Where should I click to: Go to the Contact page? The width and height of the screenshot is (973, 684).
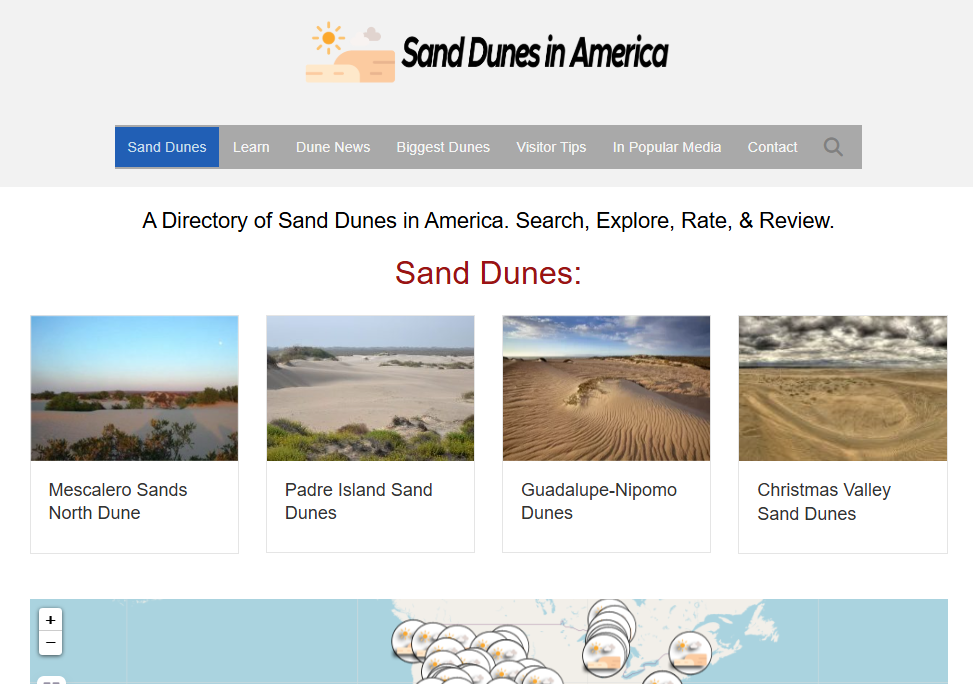tap(773, 147)
